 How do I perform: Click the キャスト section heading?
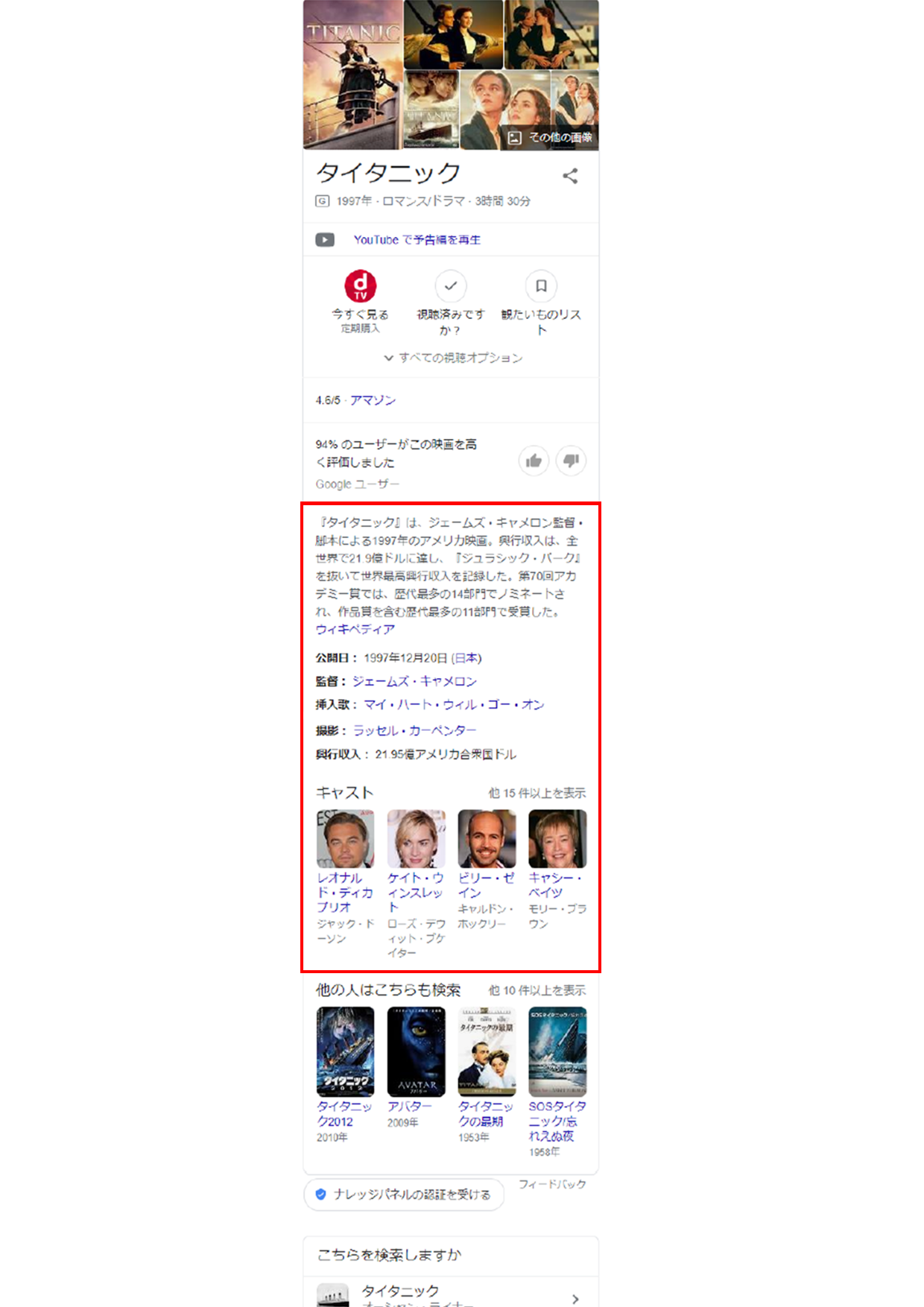tap(344, 792)
